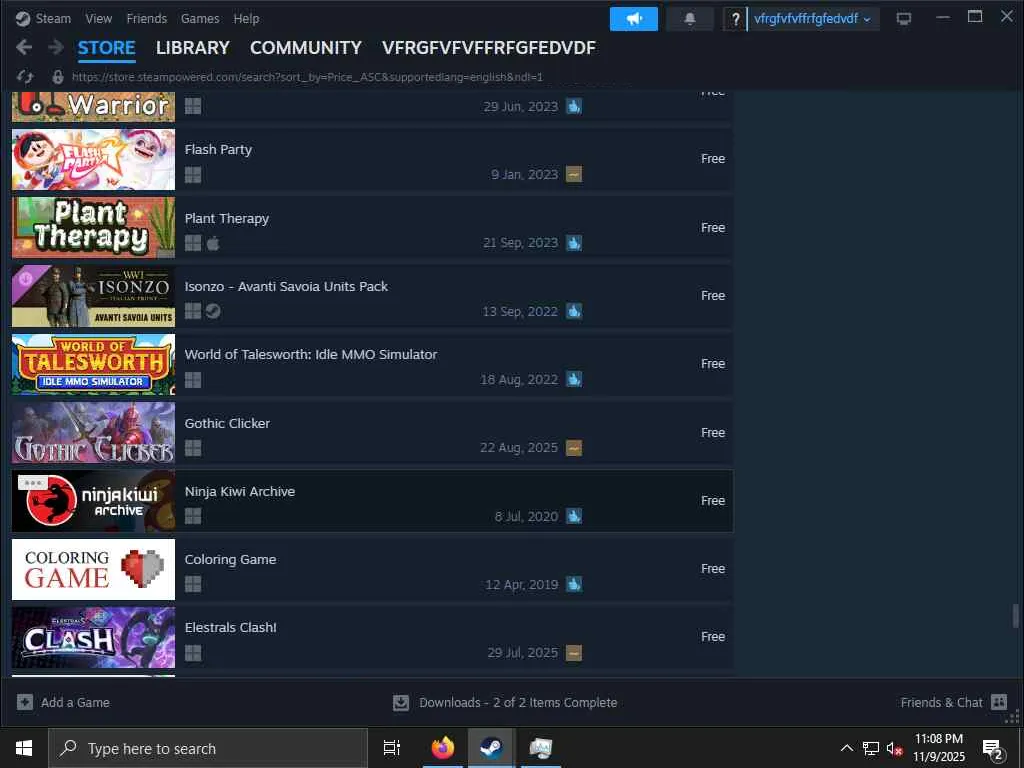The image size is (1024, 768).
Task: Click the Flash Party thumbnail image
Action: tap(93, 159)
